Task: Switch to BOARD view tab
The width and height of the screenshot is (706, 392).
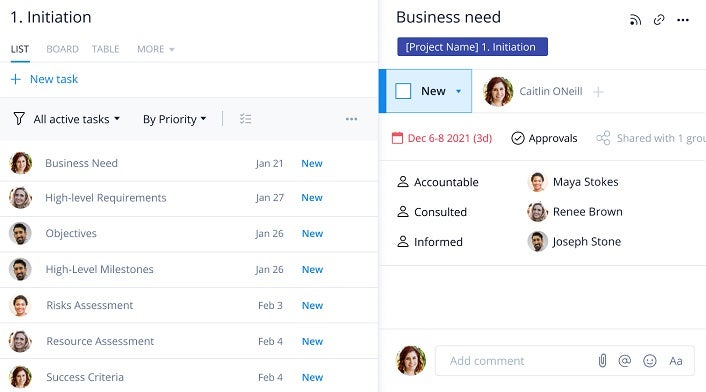Action: (x=62, y=49)
